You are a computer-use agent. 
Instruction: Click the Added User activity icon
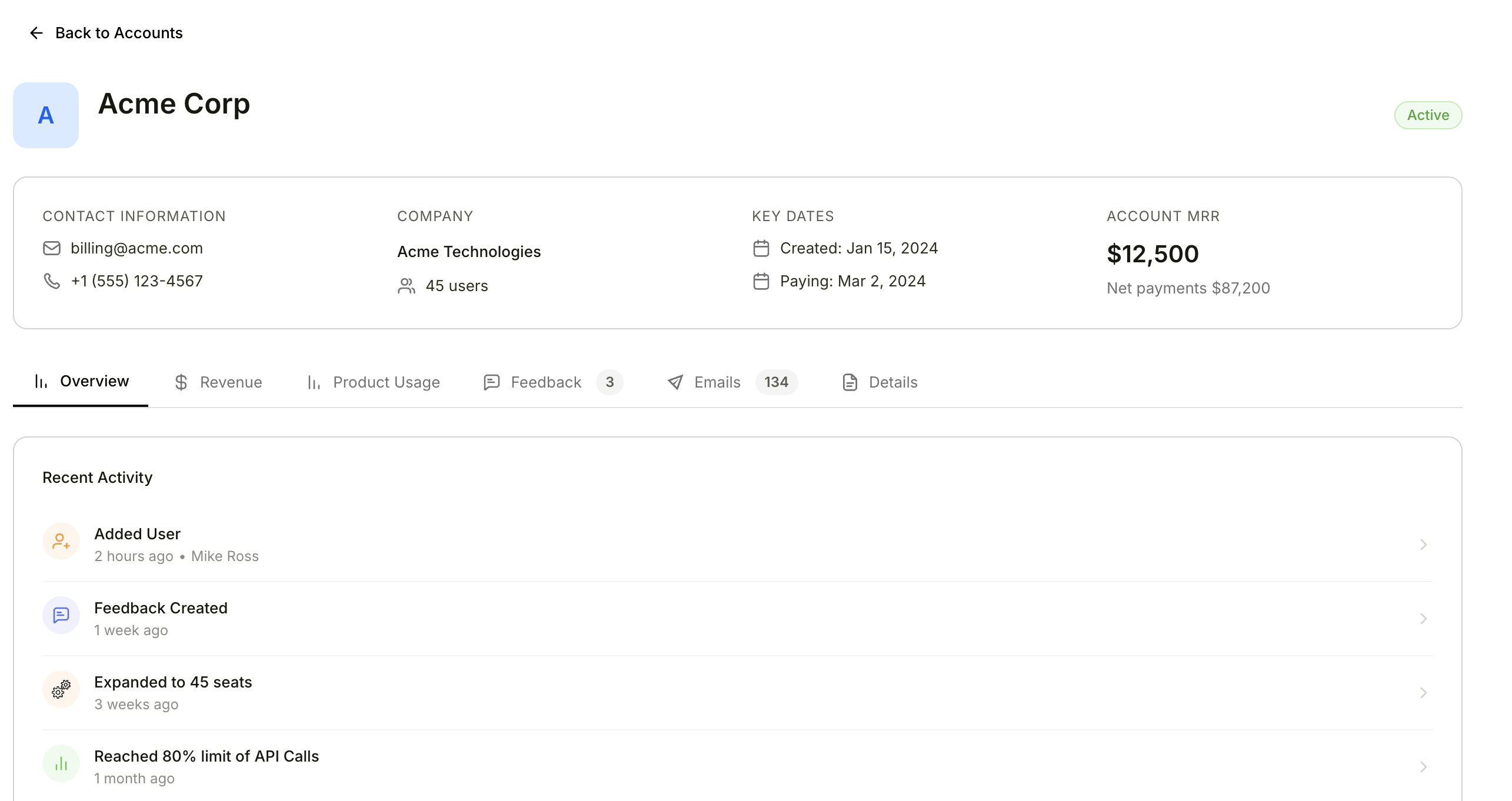(x=61, y=541)
